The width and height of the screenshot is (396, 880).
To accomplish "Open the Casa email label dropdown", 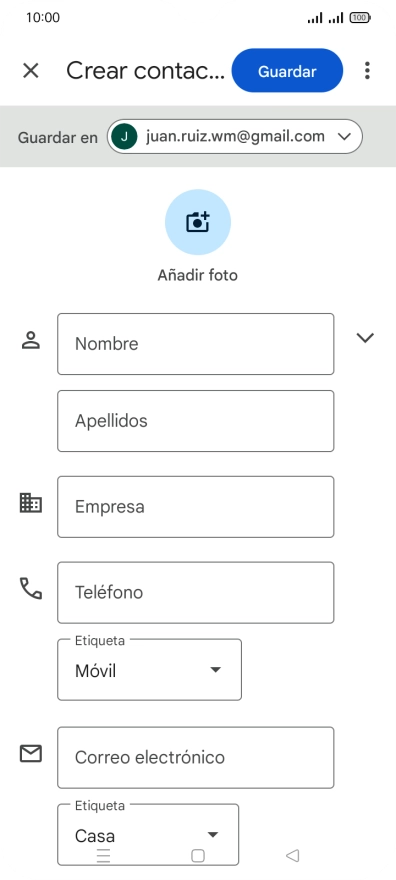I will tap(148, 835).
